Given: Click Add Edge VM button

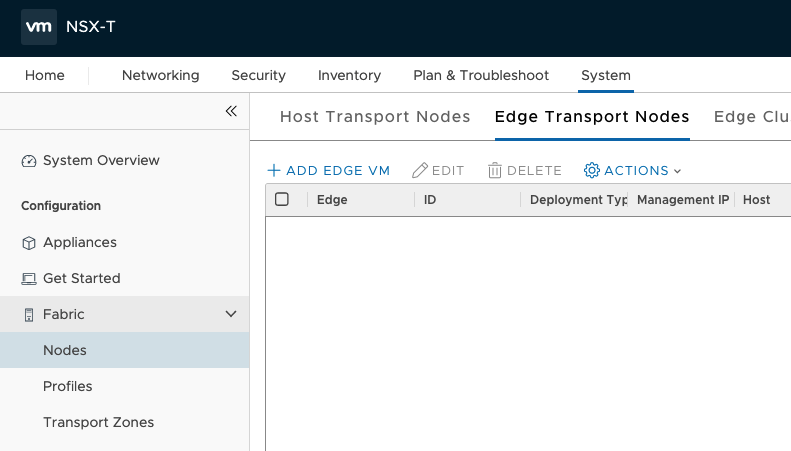Looking at the screenshot, I should 328,171.
